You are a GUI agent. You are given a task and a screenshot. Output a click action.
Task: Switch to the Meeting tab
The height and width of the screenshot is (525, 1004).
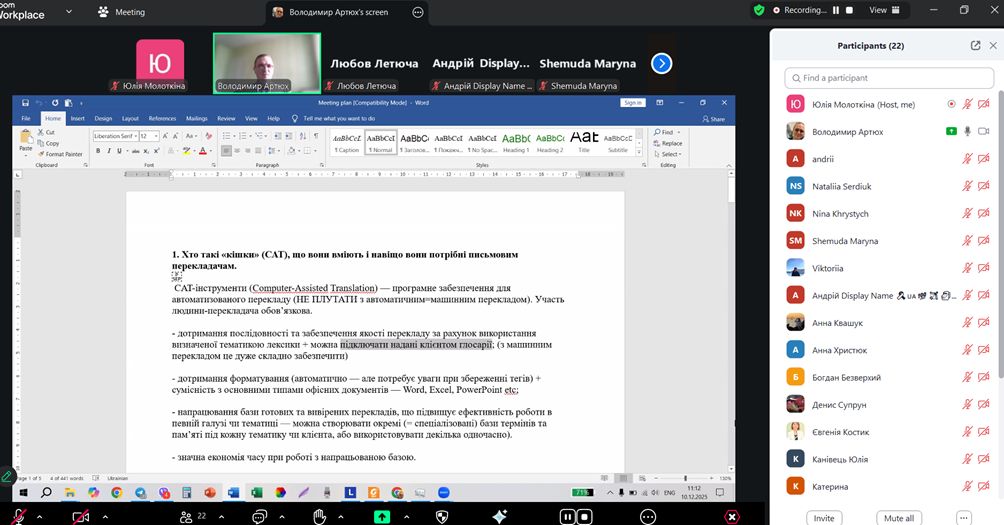[x=121, y=12]
